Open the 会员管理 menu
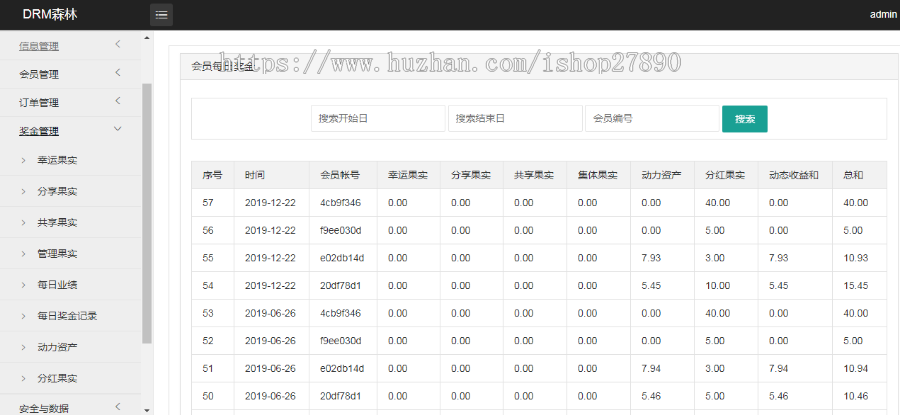Image resolution: width=900 pixels, height=415 pixels. [x=39, y=75]
